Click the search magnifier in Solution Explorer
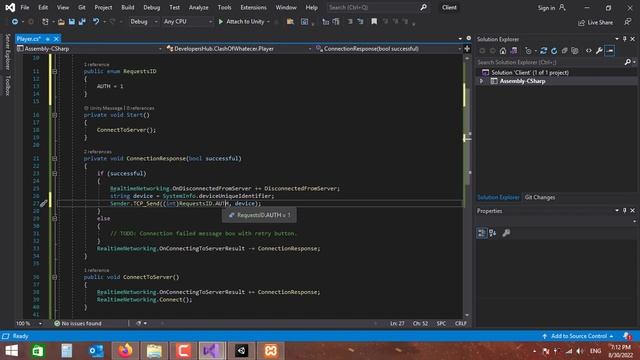640x360 pixels. [627, 62]
